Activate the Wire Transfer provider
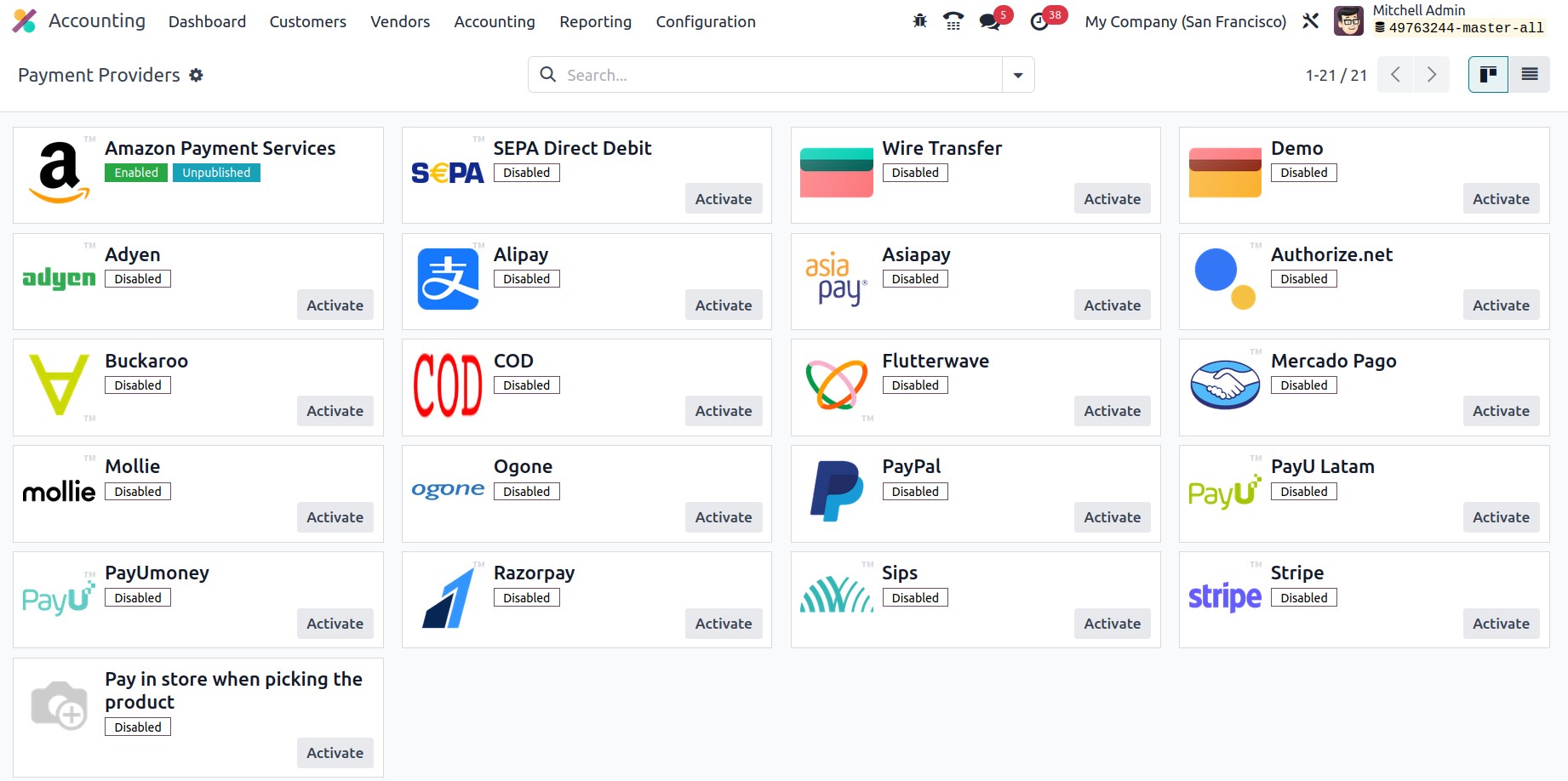 (x=1112, y=198)
